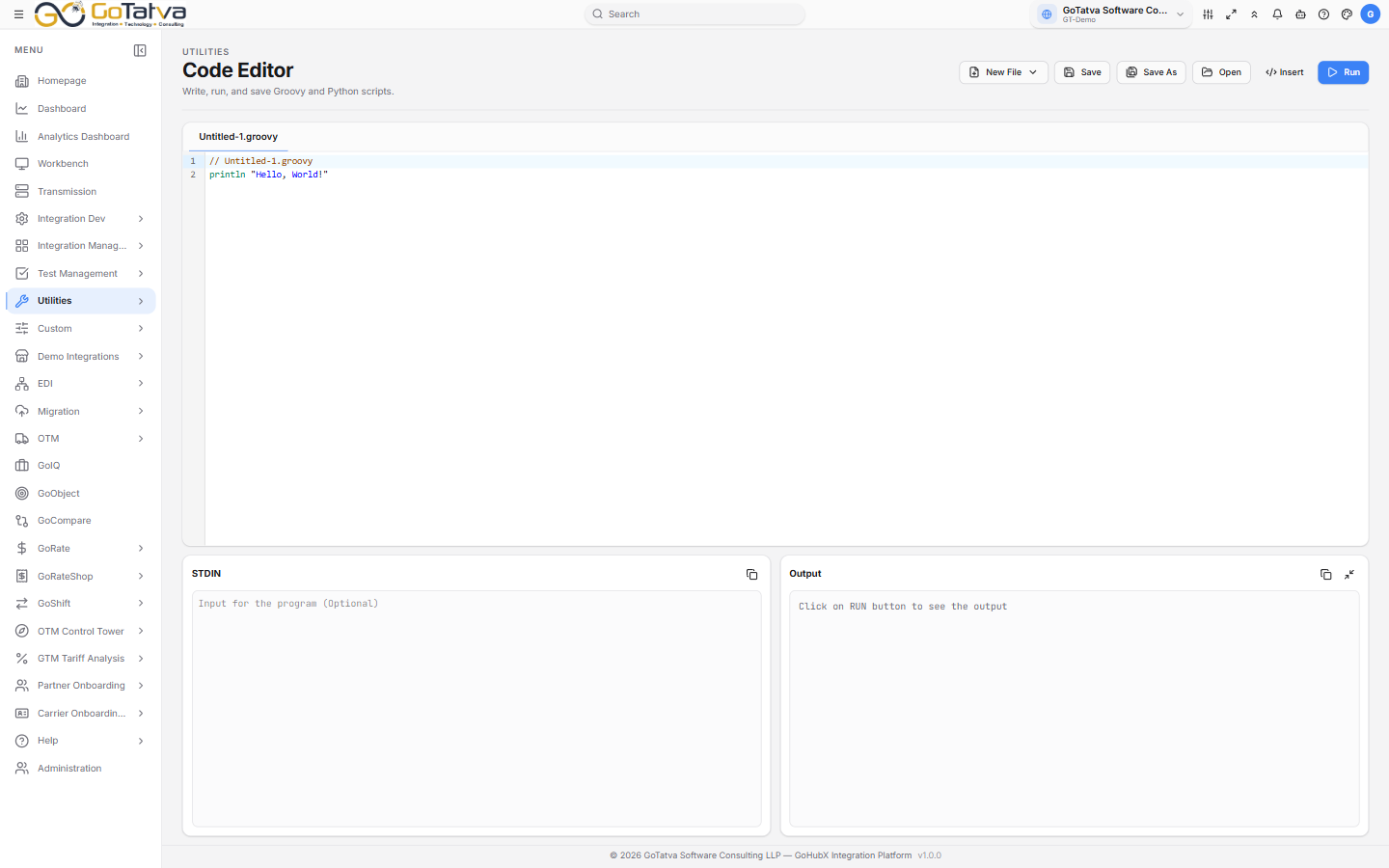Open the theme palette icon
The height and width of the screenshot is (868, 1389).
pos(1347,14)
